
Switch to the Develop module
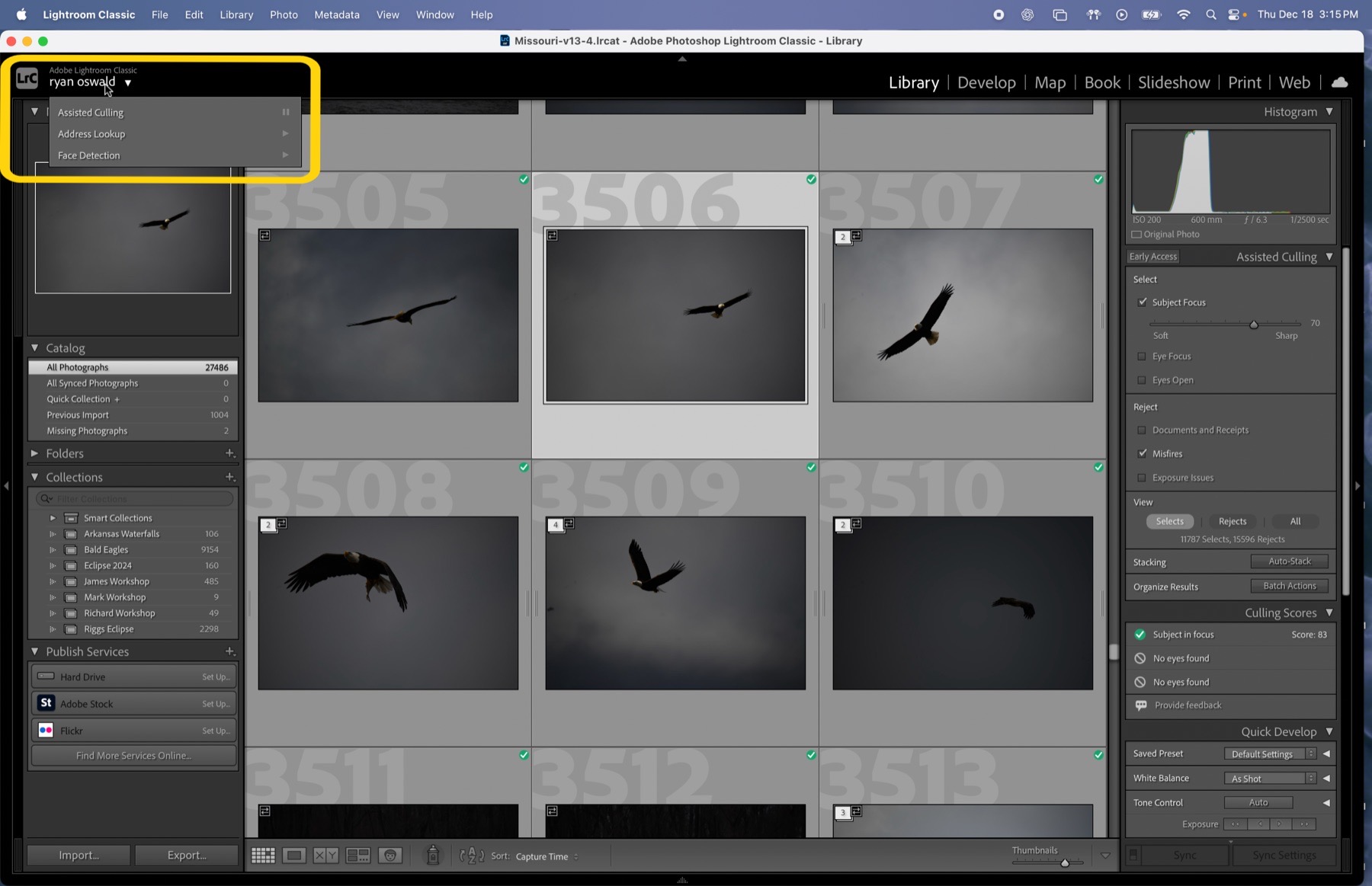[986, 82]
